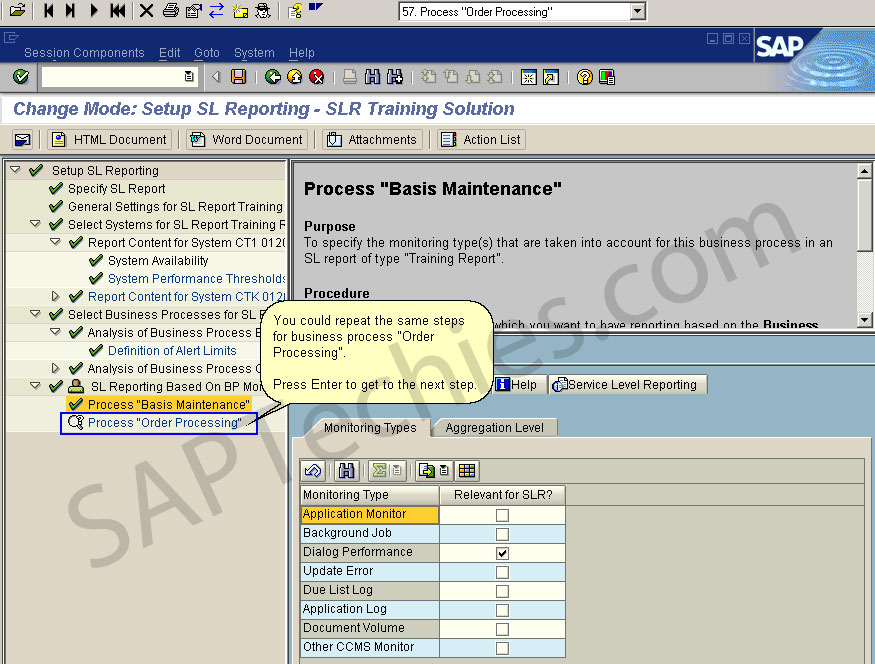Collapse the Setup SL Reporting tree node

click(15, 168)
